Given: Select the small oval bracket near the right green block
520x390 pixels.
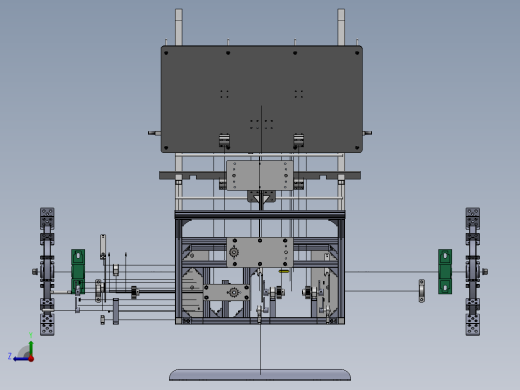Looking at the screenshot, I should click(422, 291).
